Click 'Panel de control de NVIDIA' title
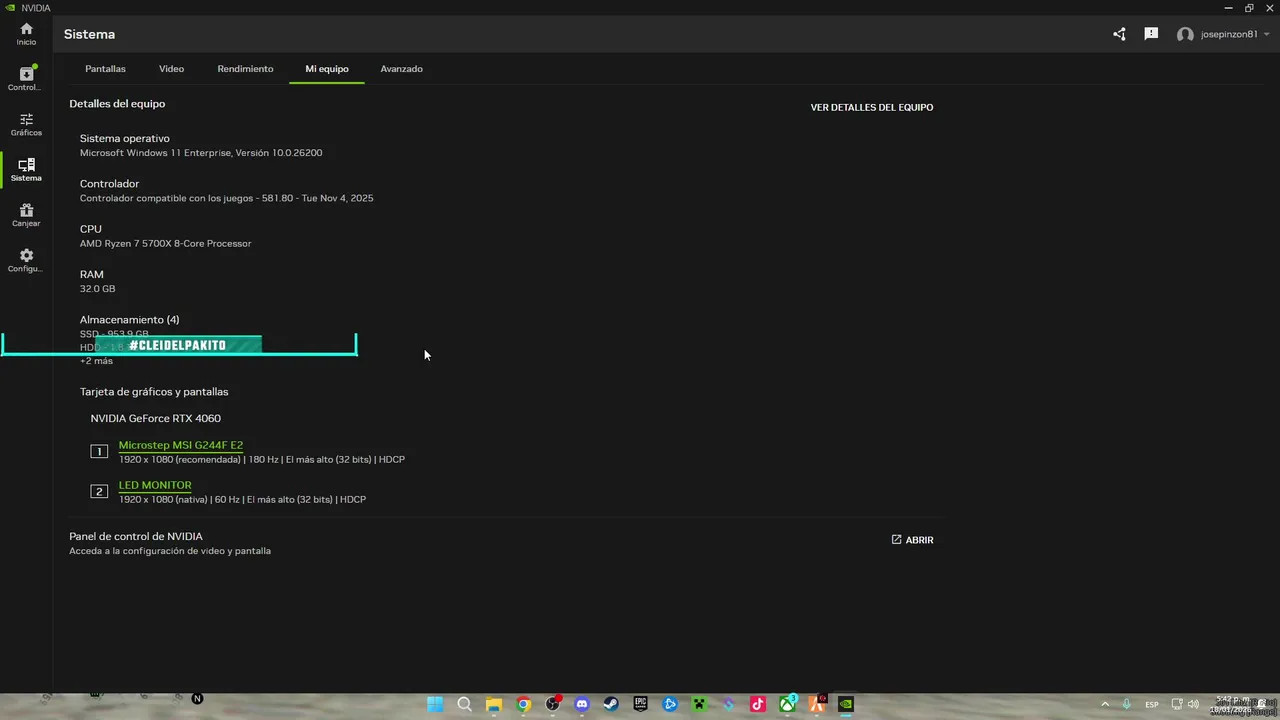 pyautogui.click(x=135, y=536)
